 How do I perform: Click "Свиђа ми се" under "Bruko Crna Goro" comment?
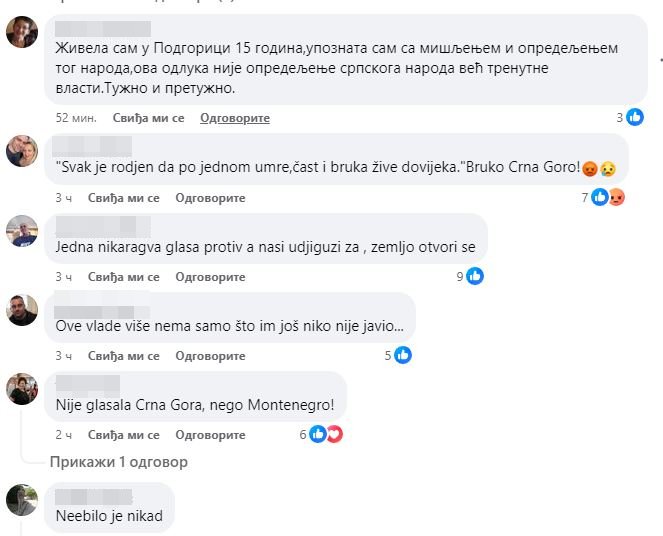(123, 198)
